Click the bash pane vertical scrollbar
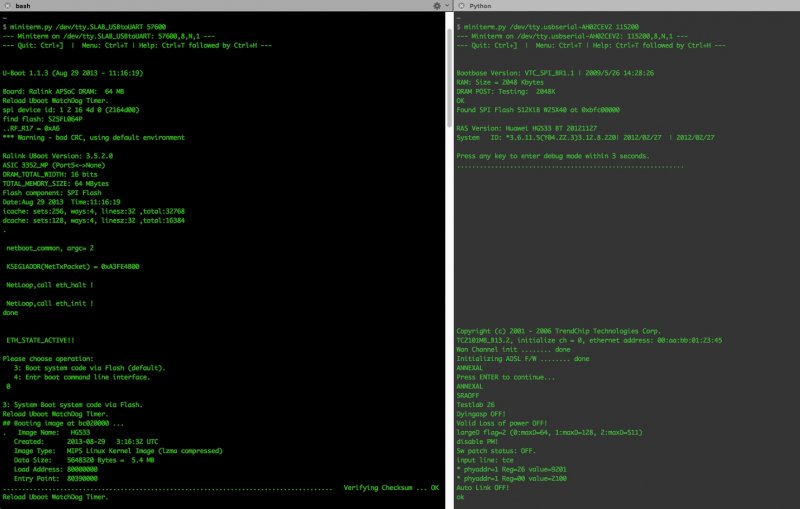 click(x=449, y=78)
